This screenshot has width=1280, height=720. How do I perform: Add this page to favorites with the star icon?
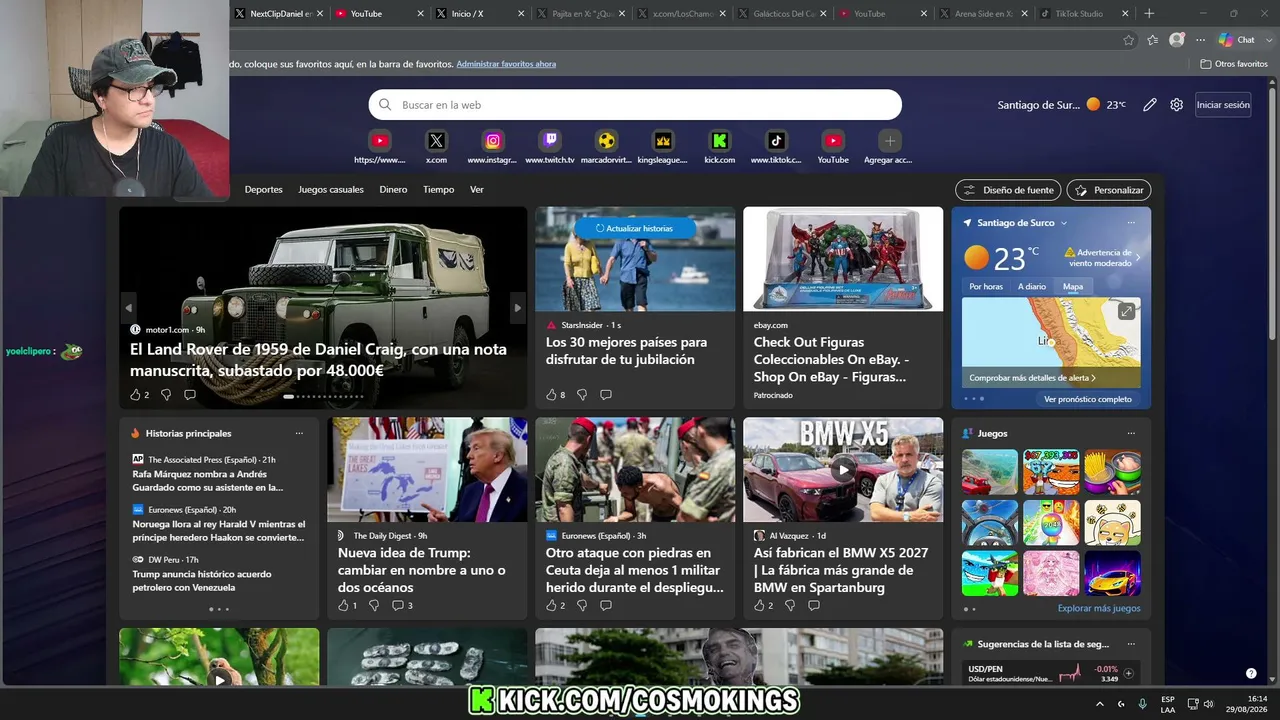point(1129,40)
